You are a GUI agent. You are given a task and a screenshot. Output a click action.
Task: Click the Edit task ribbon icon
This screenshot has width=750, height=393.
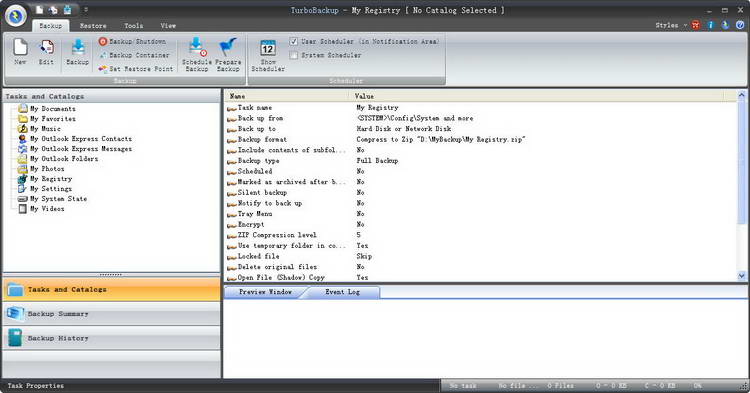[46, 52]
